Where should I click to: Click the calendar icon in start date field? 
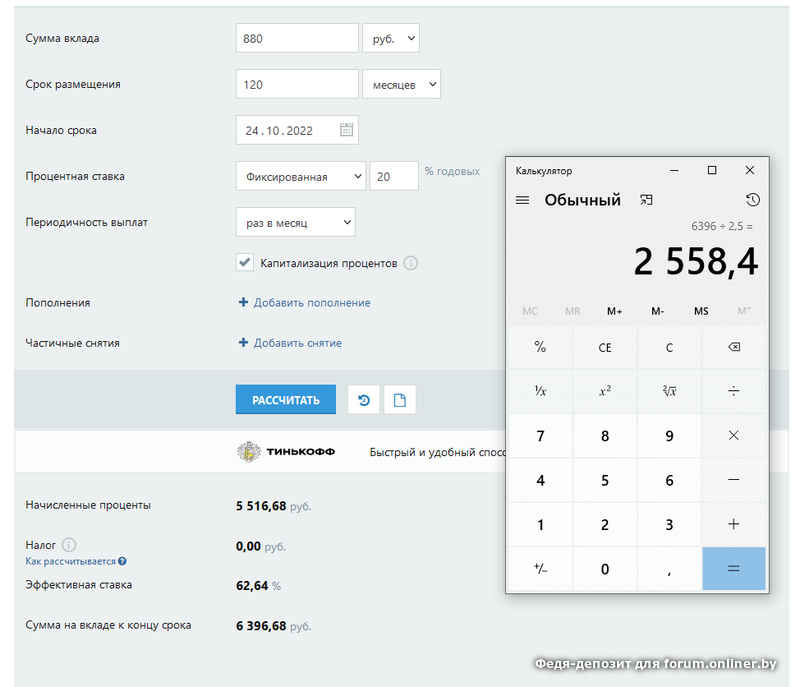346,130
